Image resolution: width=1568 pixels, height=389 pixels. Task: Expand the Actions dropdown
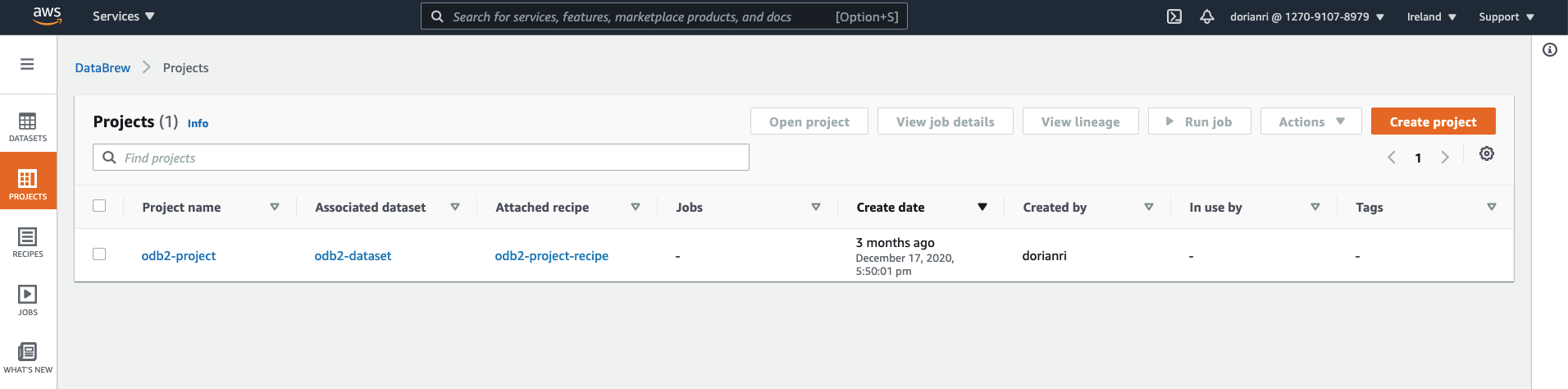1310,121
